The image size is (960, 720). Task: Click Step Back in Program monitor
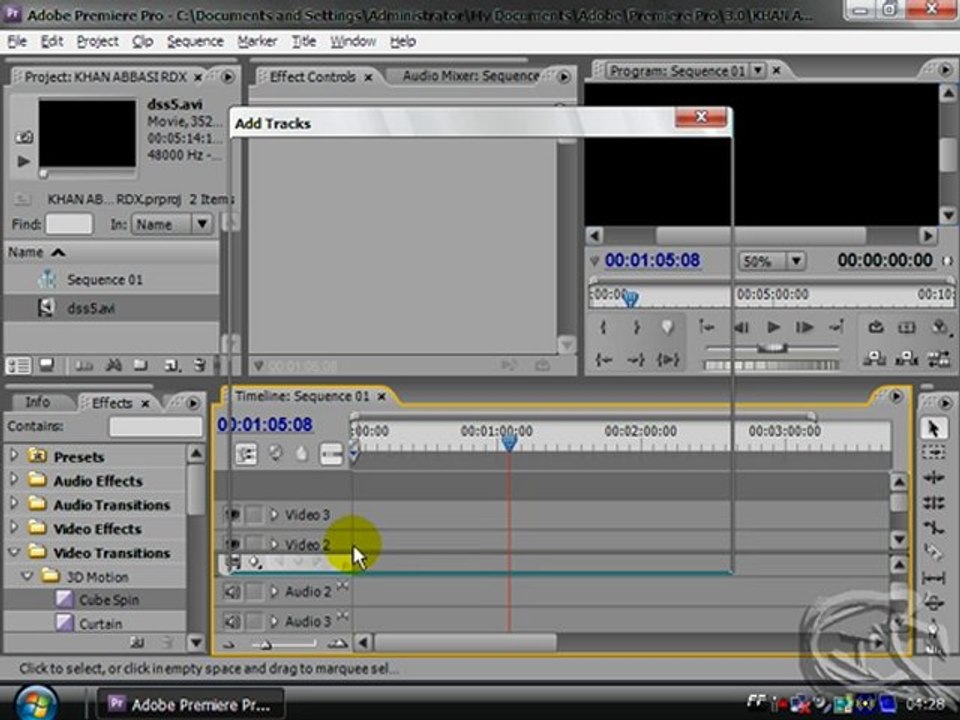pyautogui.click(x=741, y=328)
